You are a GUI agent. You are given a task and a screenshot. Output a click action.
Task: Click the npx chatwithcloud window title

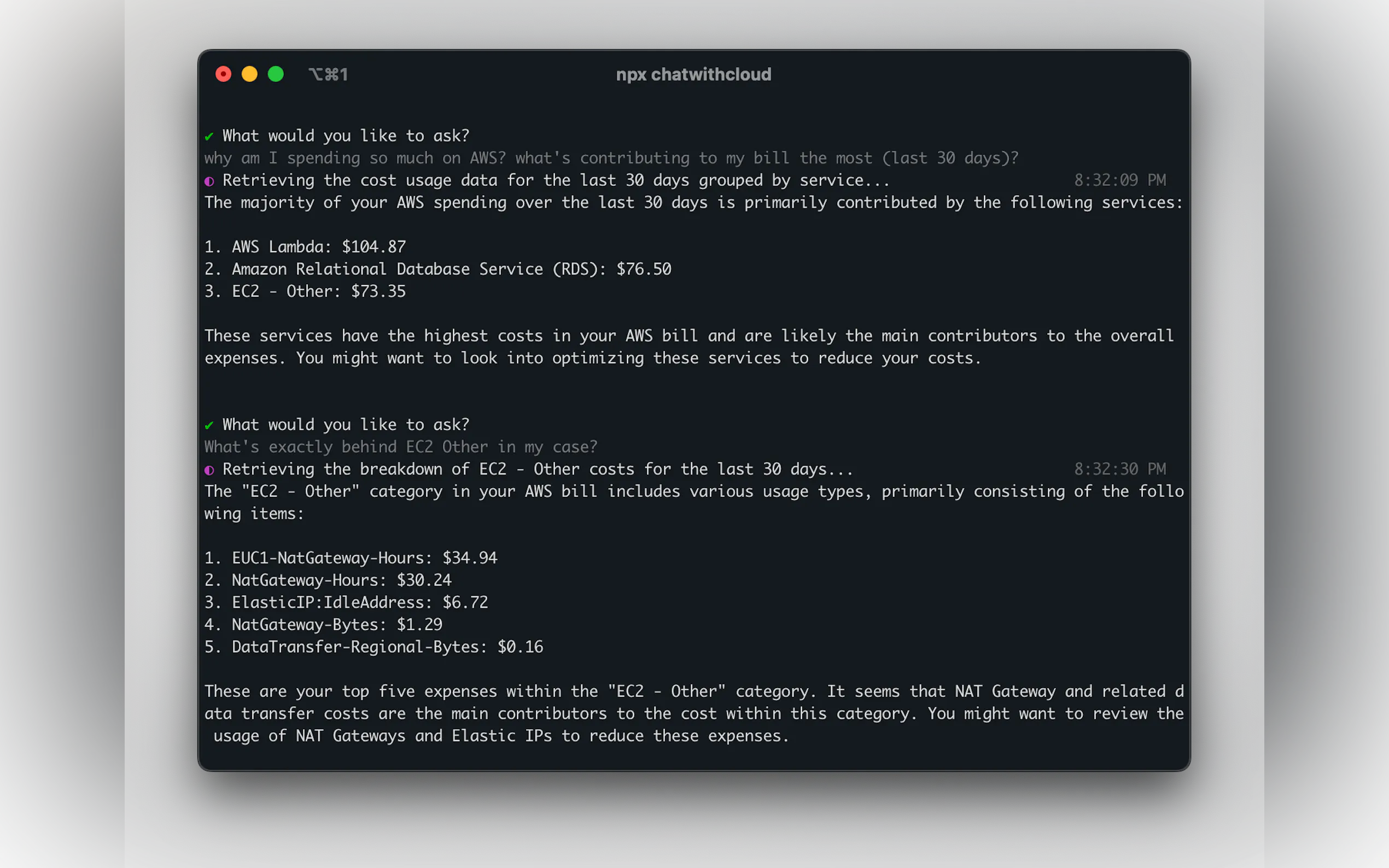coord(693,75)
